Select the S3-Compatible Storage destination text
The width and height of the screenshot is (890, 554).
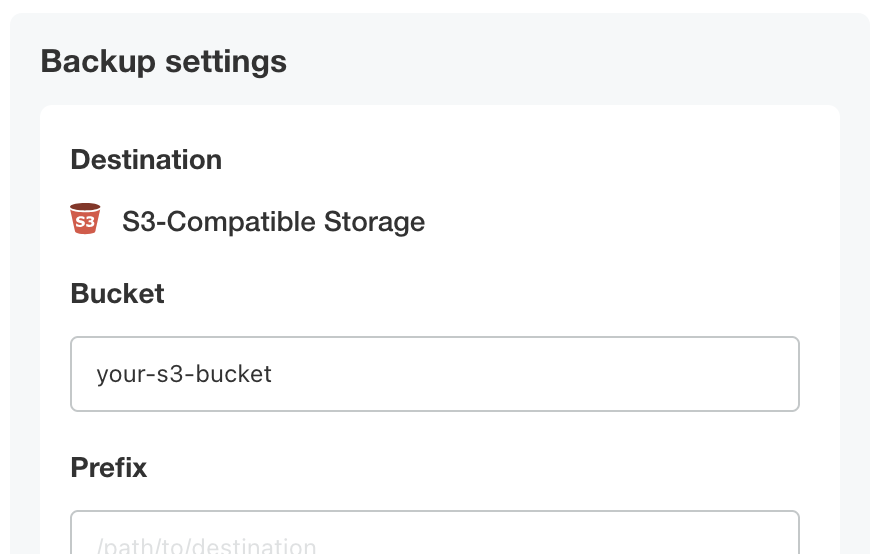click(273, 221)
